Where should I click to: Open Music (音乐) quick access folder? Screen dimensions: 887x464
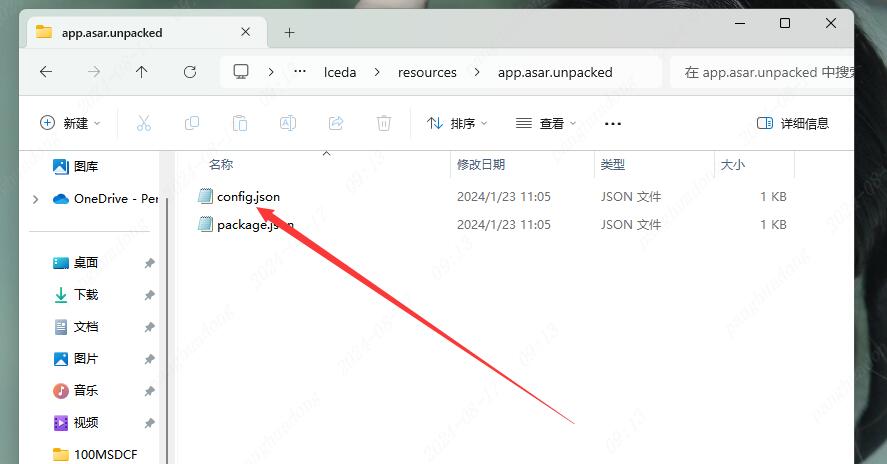coord(86,390)
